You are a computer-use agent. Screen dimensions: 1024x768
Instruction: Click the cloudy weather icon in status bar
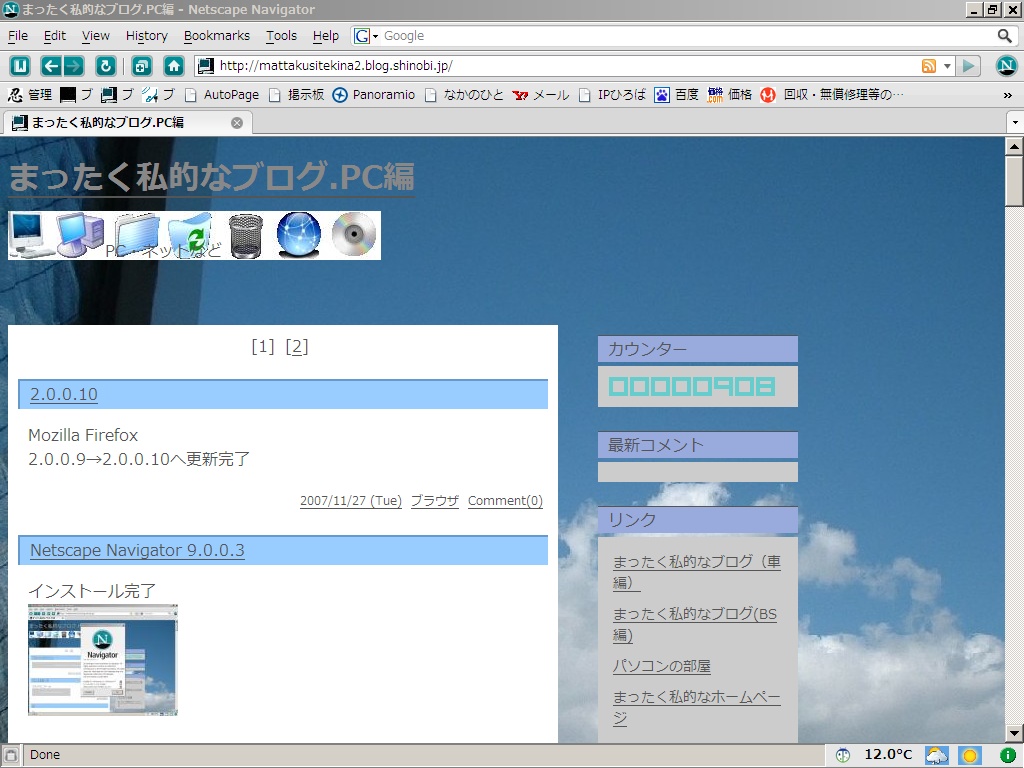[936, 756]
